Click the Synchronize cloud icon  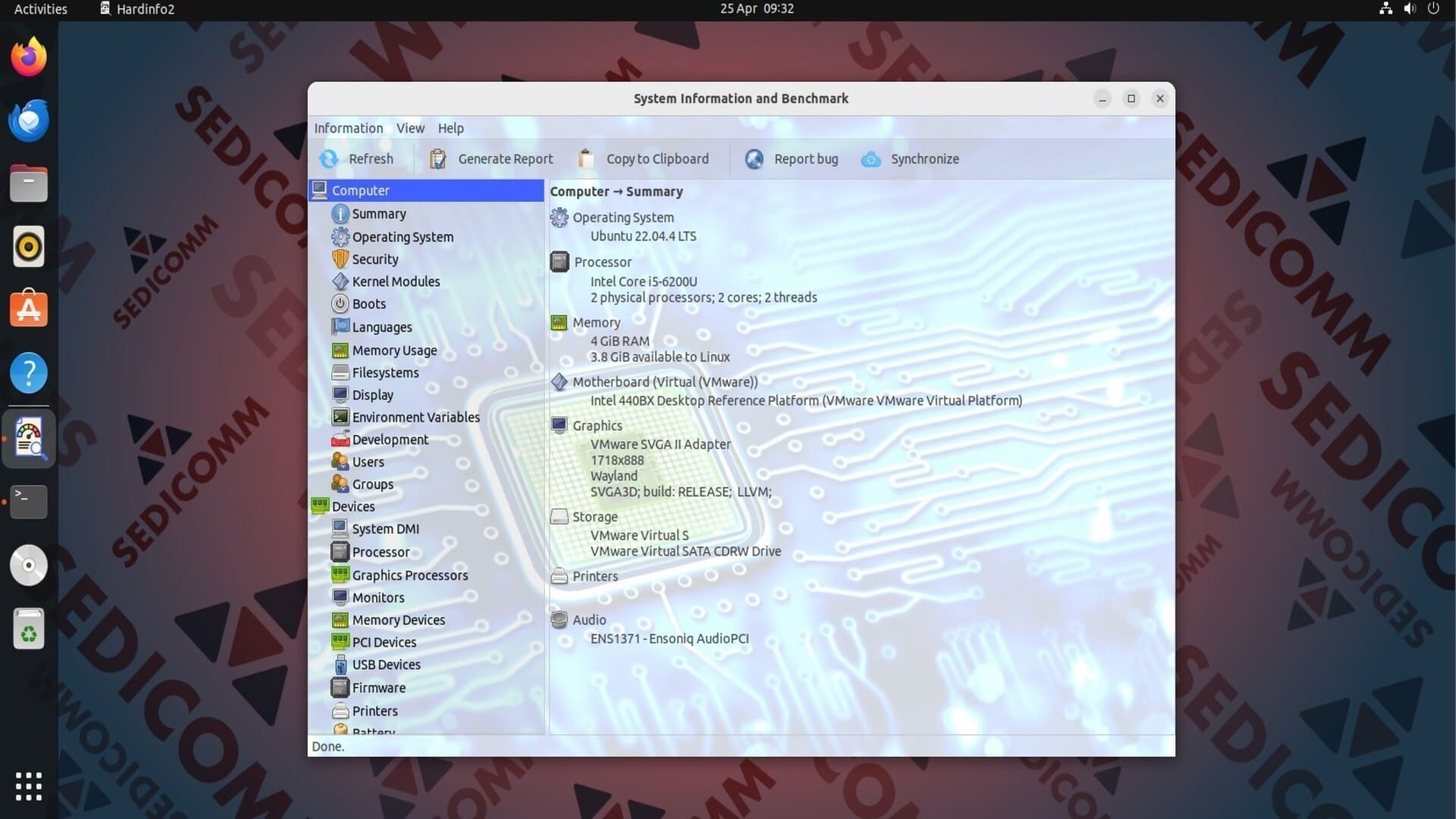pyautogui.click(x=871, y=159)
